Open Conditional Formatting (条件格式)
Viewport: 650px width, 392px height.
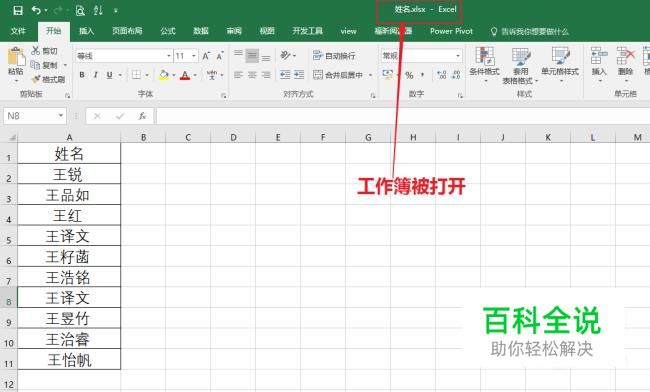(484, 64)
